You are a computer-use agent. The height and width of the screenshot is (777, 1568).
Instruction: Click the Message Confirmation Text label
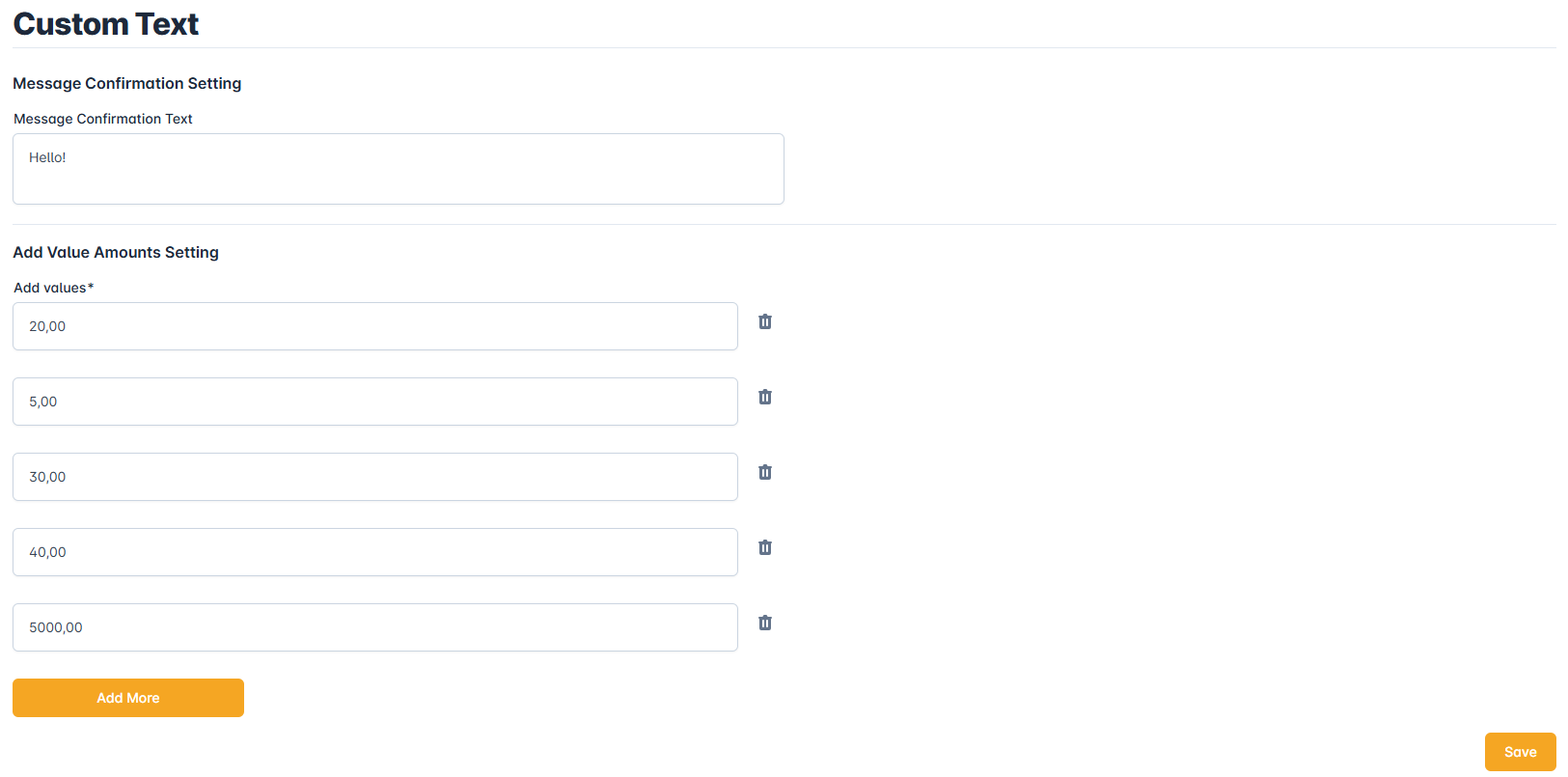tap(103, 119)
